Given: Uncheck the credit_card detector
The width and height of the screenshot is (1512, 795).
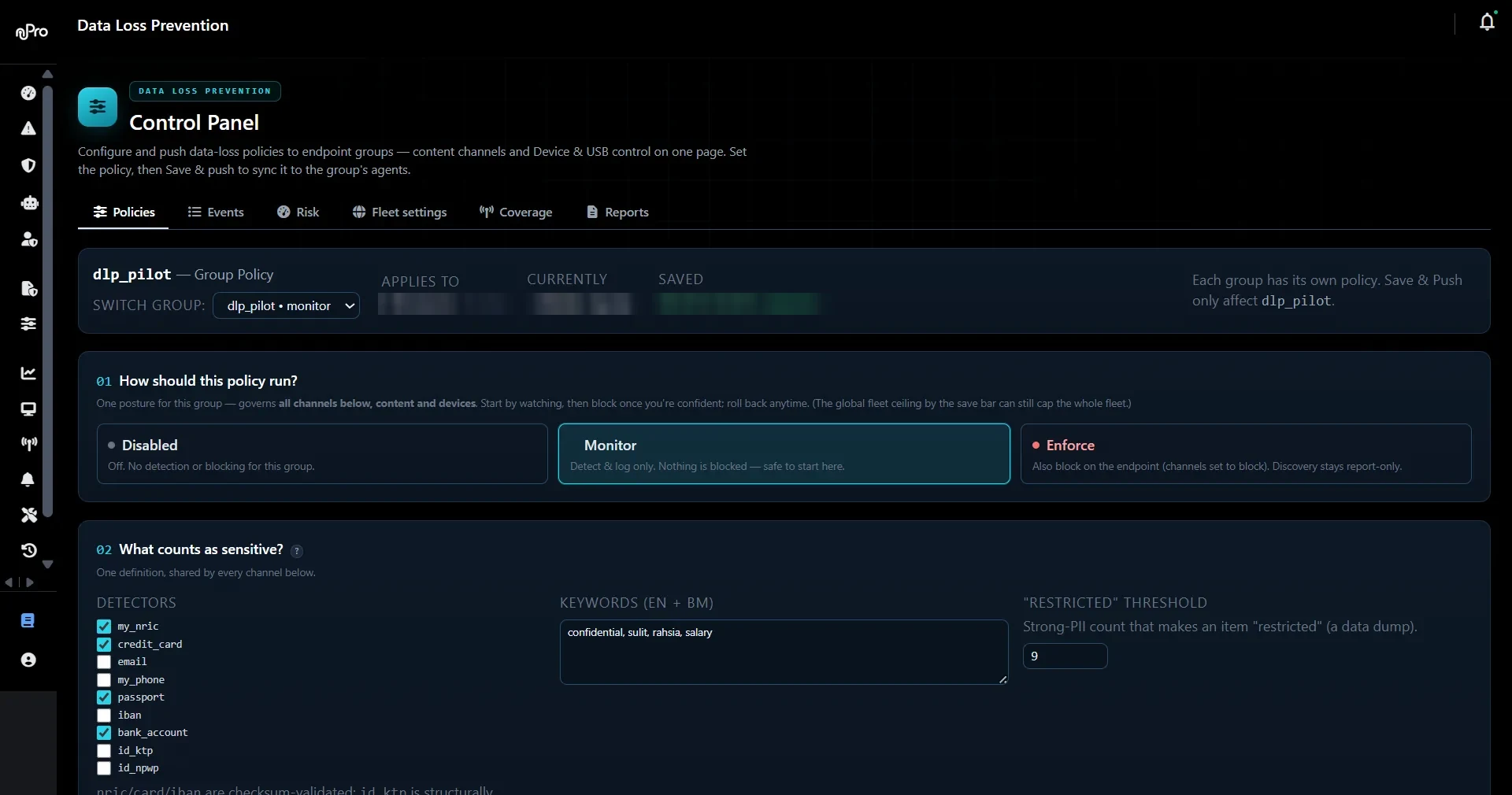Looking at the screenshot, I should point(104,645).
